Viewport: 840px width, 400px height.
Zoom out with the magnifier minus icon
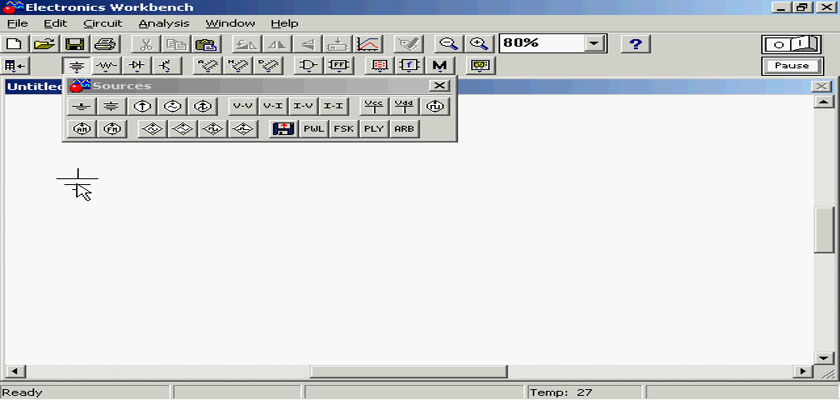448,44
